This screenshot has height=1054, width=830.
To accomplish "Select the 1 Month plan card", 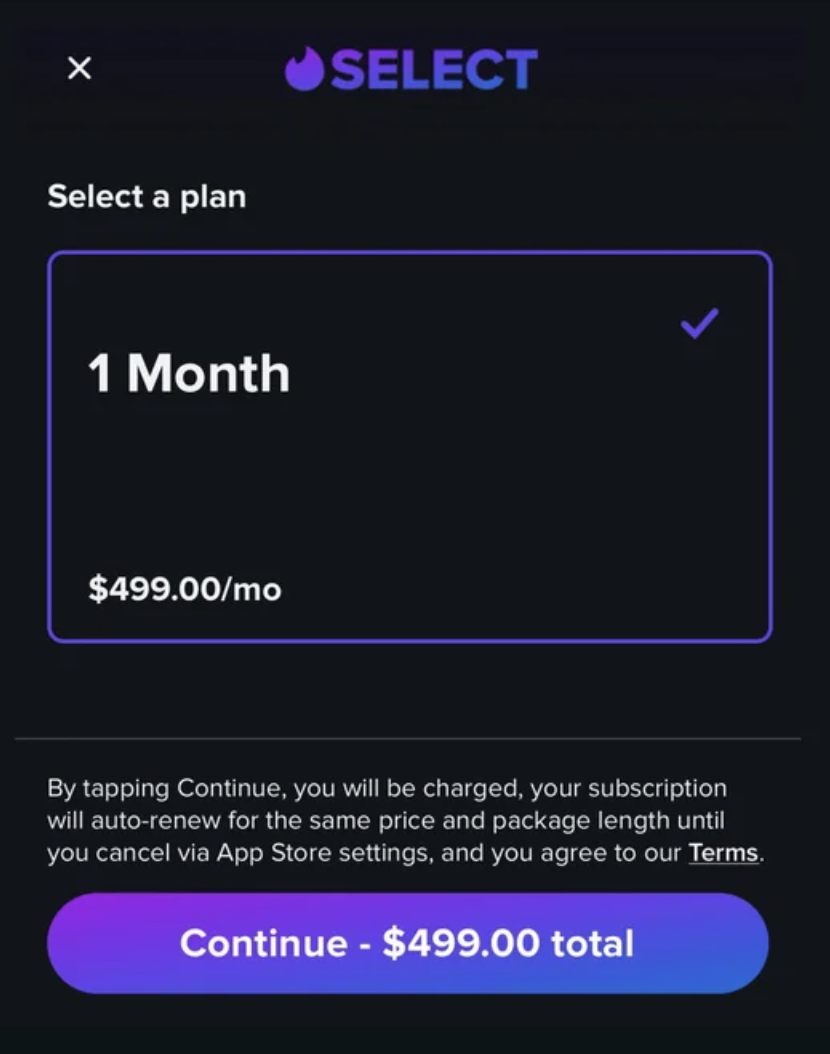I will (x=410, y=446).
